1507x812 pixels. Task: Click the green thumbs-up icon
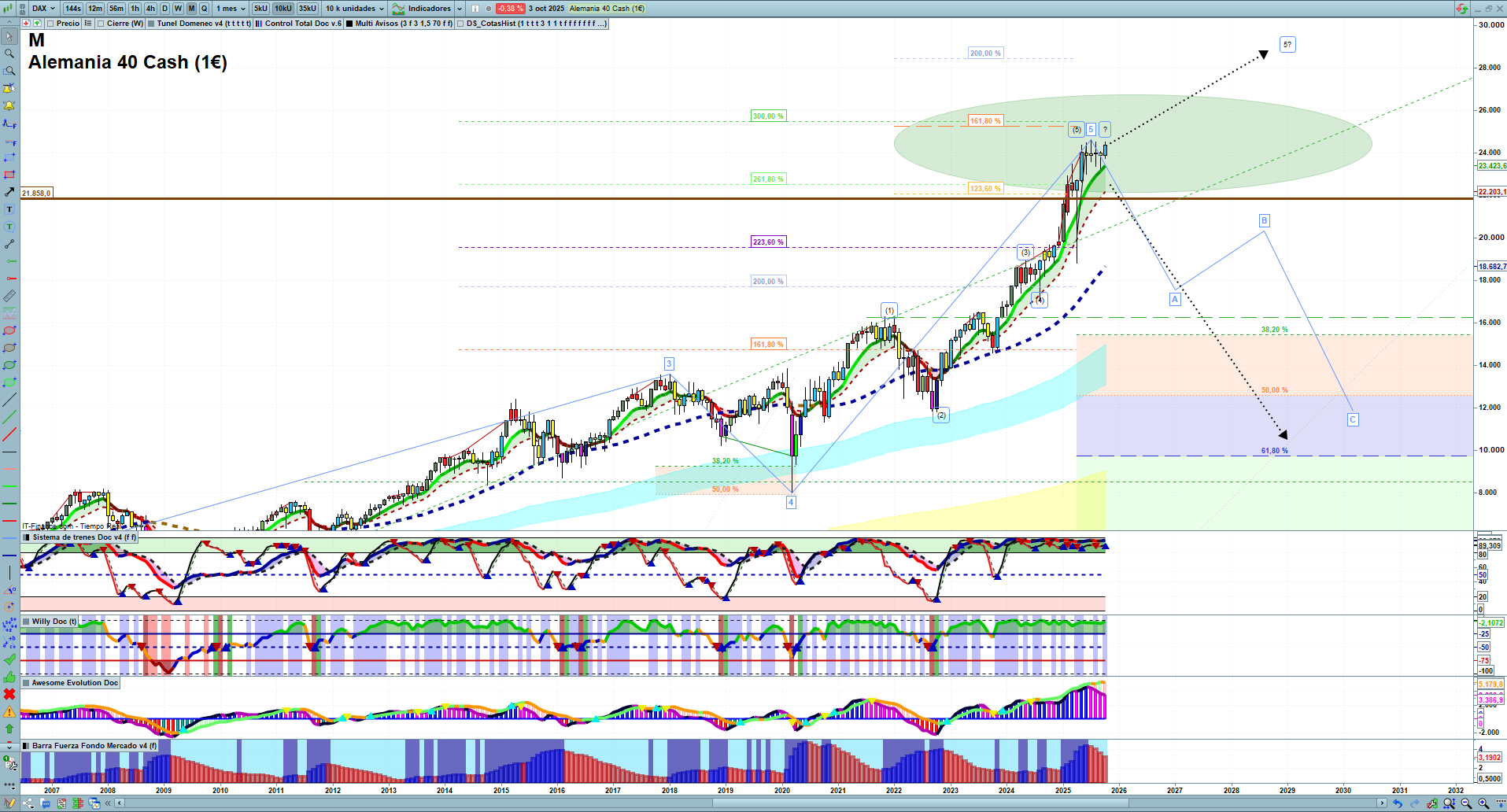click(x=9, y=677)
